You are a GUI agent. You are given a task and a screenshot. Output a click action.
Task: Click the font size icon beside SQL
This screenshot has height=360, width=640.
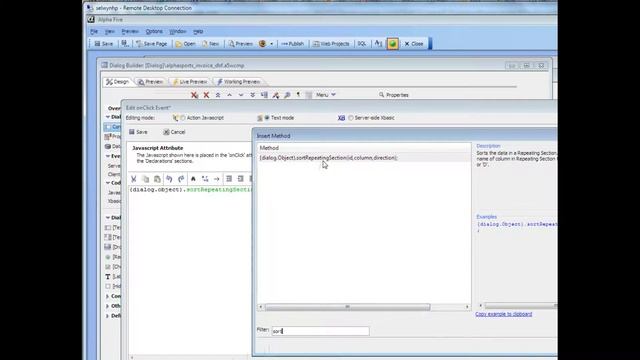[378, 44]
